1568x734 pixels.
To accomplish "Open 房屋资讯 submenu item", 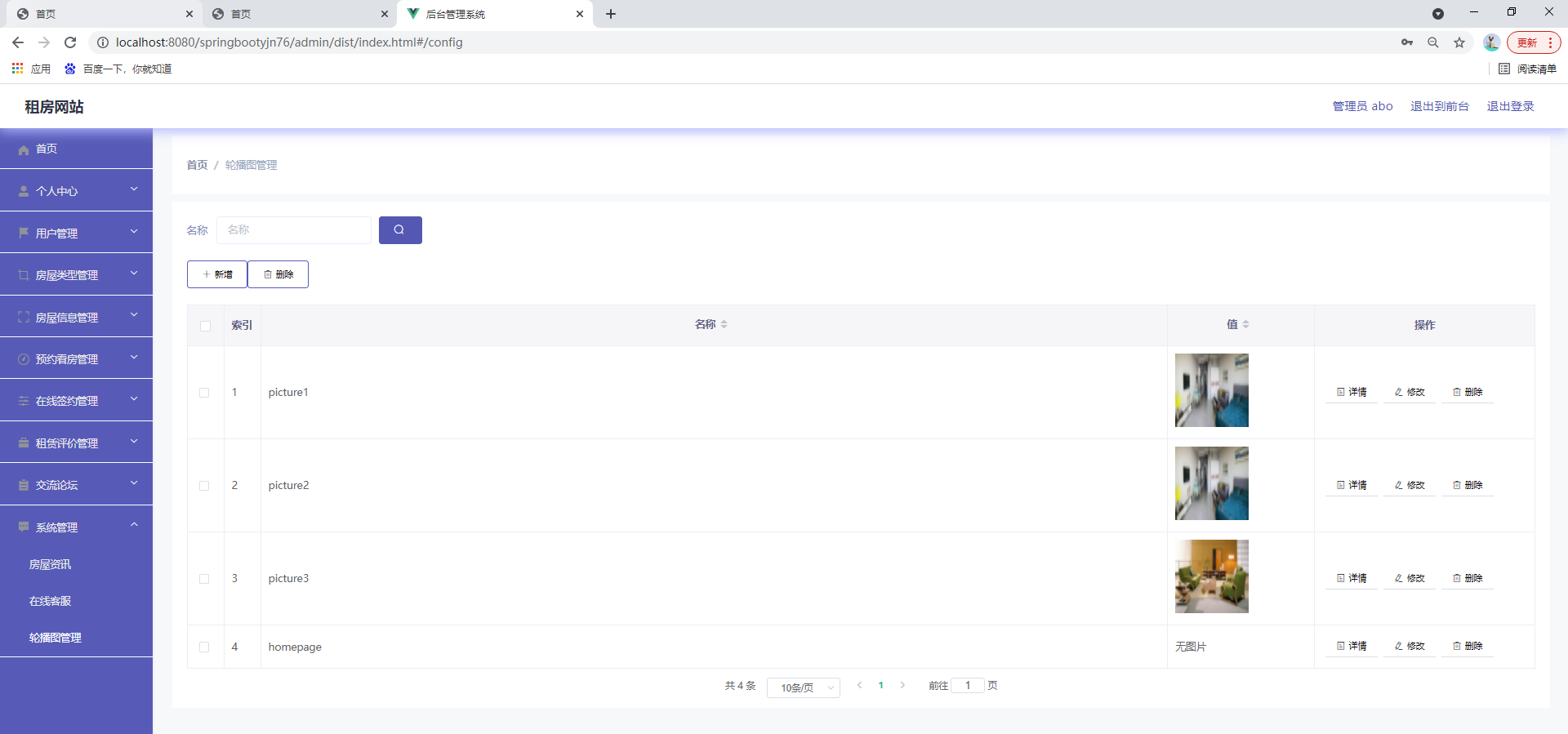I will [x=76, y=564].
